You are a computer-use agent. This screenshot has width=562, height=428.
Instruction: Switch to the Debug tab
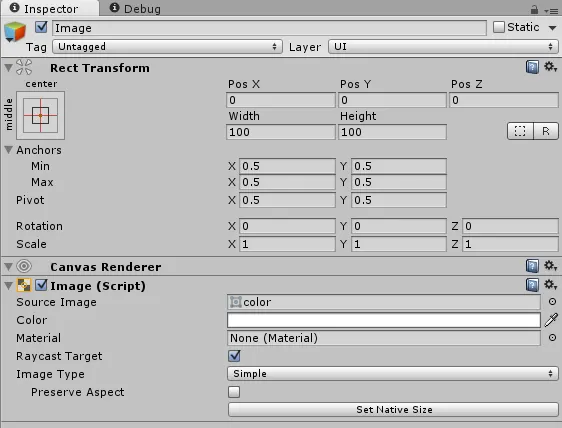pyautogui.click(x=135, y=9)
